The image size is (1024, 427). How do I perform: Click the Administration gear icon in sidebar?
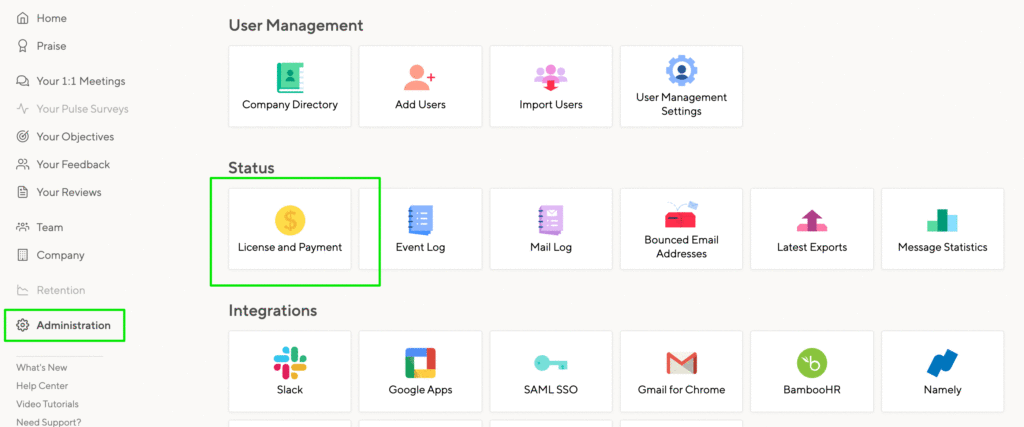click(23, 325)
